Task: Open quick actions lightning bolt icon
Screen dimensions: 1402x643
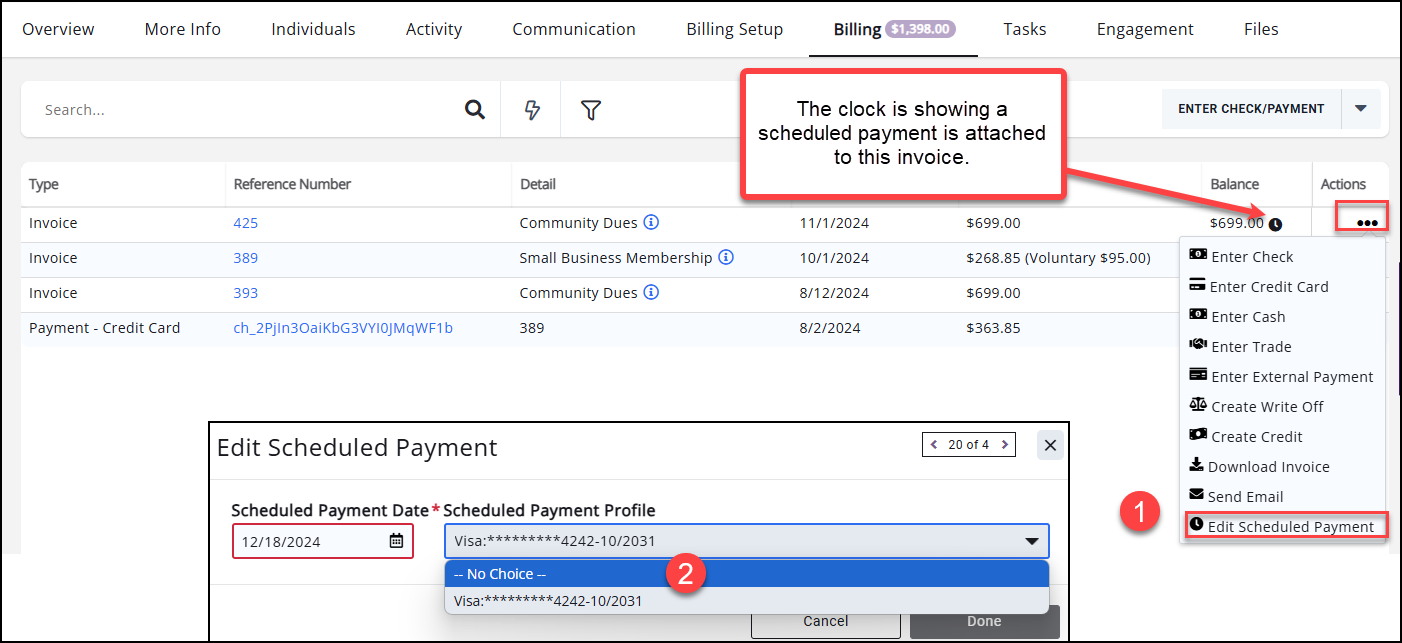Action: [x=532, y=110]
